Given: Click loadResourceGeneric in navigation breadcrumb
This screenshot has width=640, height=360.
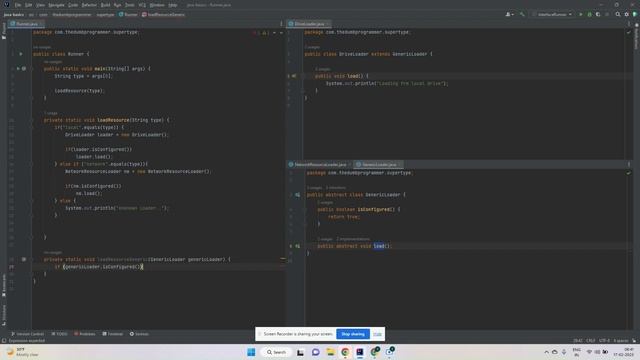Looking at the screenshot, I should pos(163,15).
